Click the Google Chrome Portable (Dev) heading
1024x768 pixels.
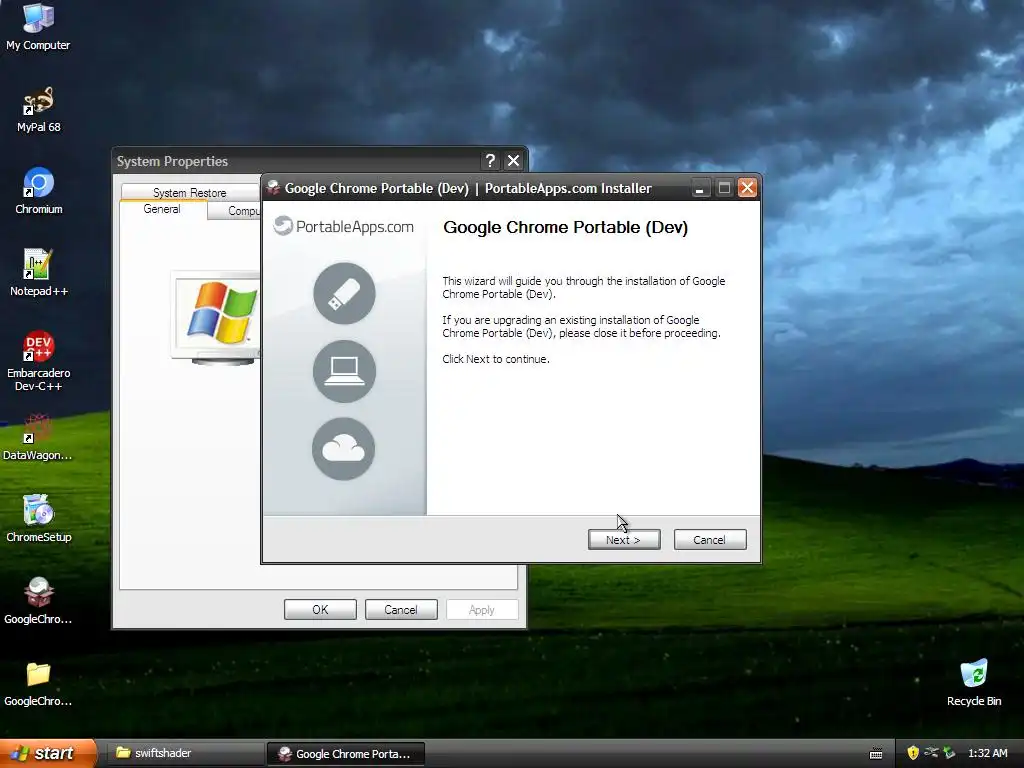[x=566, y=227]
